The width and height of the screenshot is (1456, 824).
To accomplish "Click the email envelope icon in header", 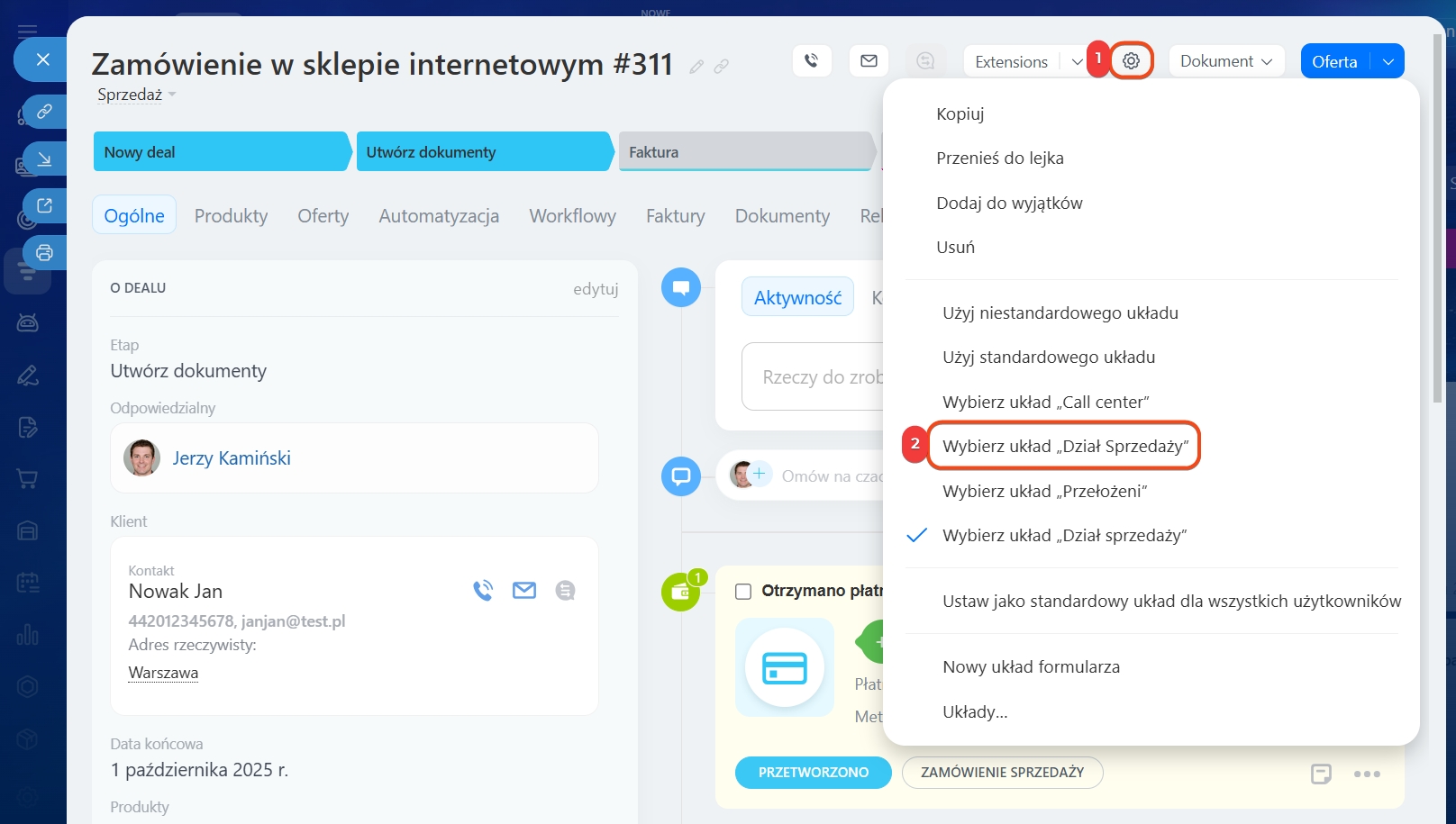I will click(869, 61).
